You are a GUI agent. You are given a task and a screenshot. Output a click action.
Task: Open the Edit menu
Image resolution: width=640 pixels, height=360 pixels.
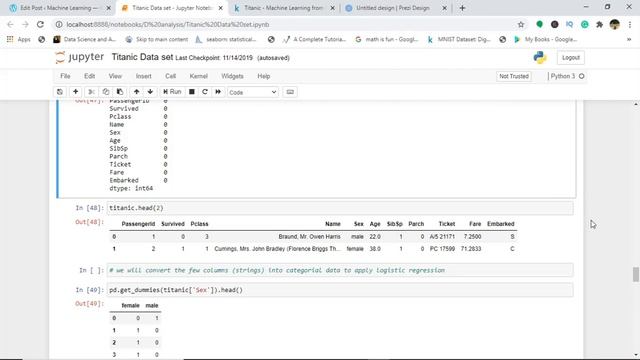[x=89, y=76]
